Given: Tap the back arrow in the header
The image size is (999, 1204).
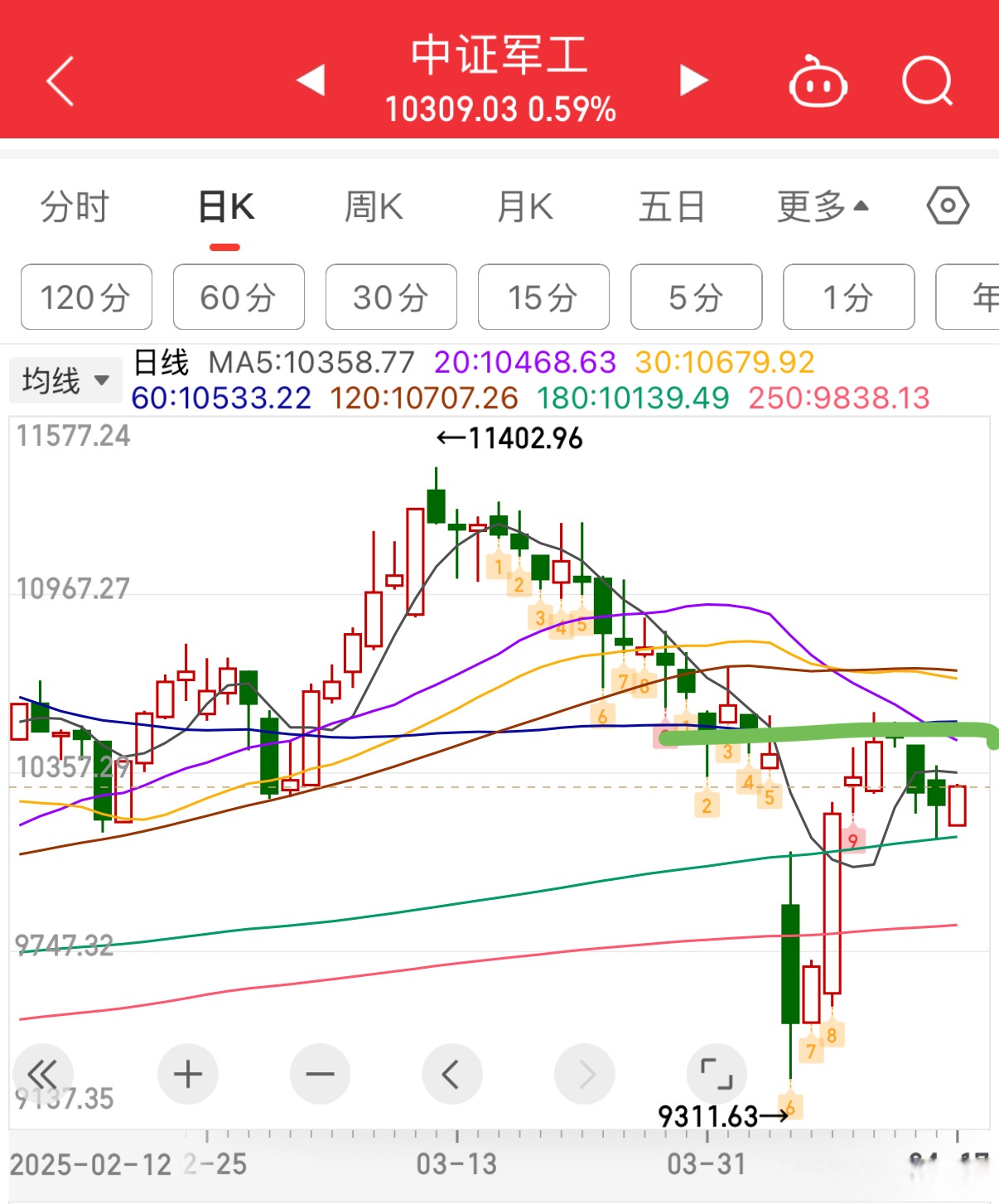Looking at the screenshot, I should click(x=61, y=81).
